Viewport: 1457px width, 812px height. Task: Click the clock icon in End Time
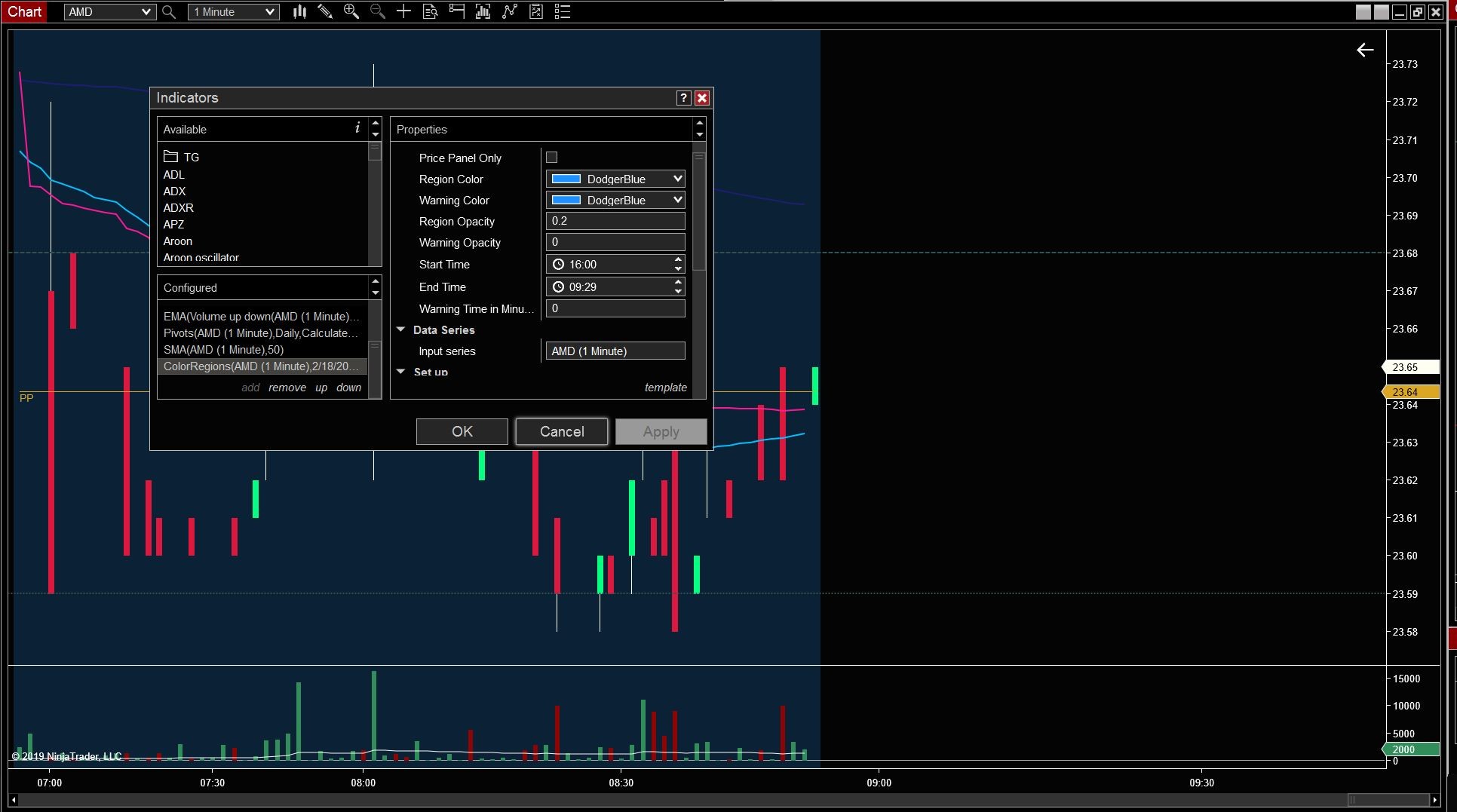pos(559,287)
